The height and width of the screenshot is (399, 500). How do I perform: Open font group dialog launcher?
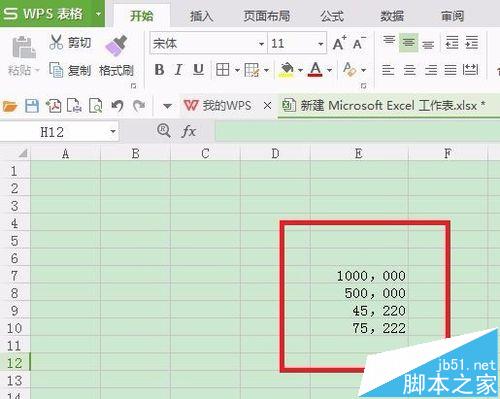pos(363,86)
